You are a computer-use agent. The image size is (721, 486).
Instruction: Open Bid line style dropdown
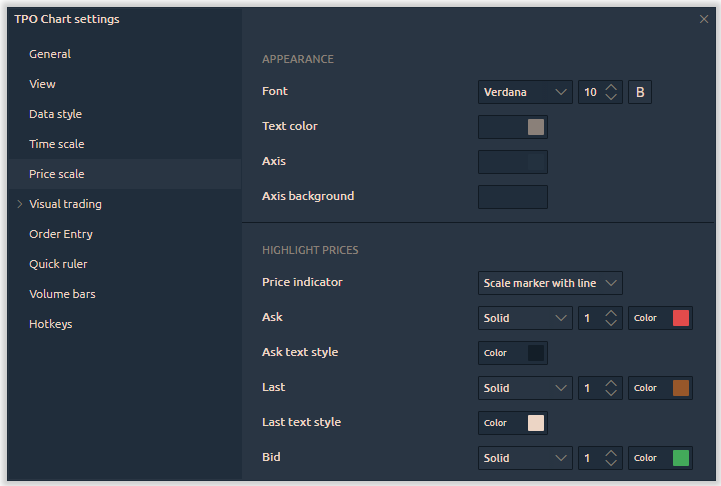coord(525,458)
